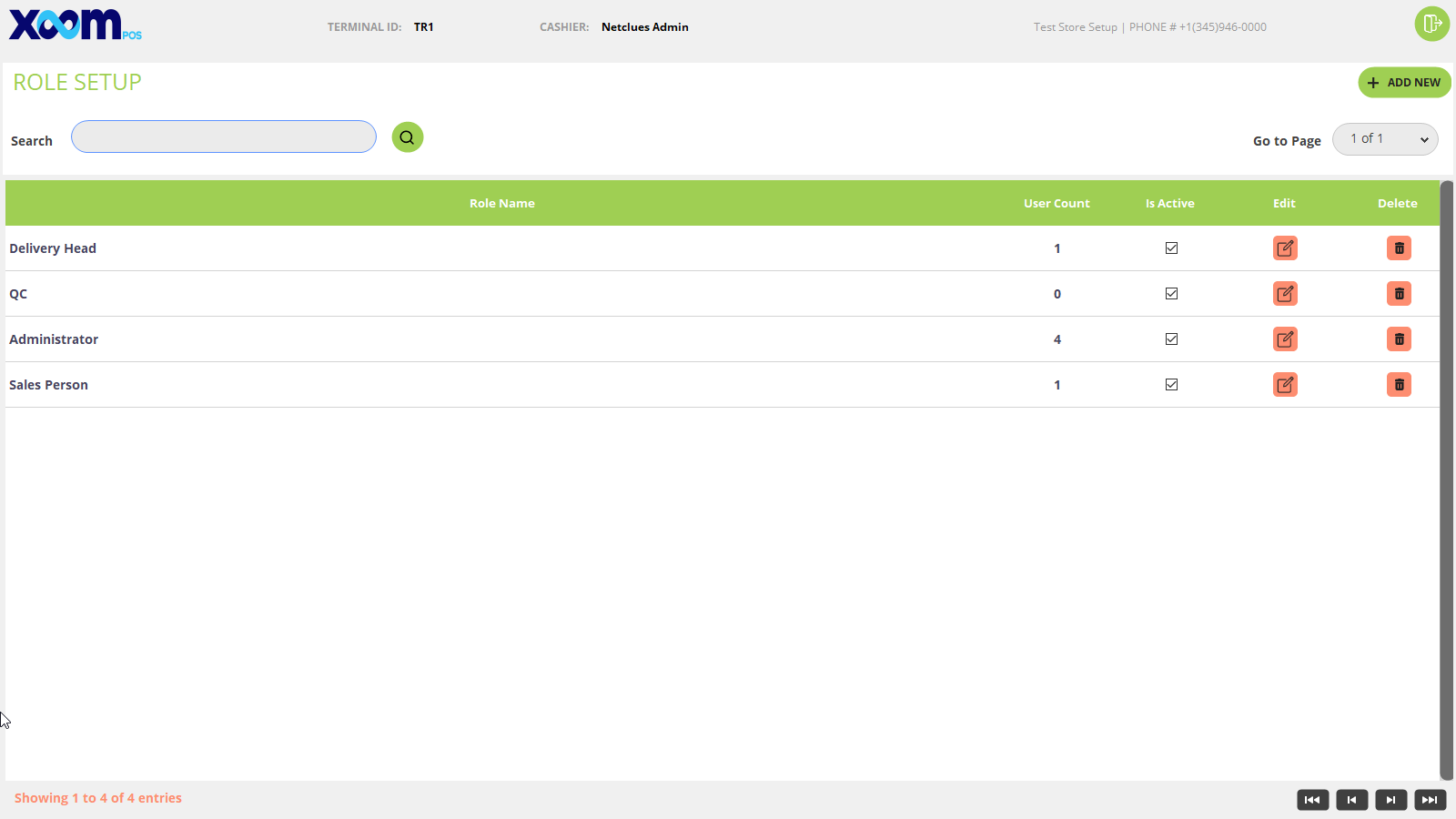
Task: Uncheck Is Active for the QC role
Action: 1171,294
